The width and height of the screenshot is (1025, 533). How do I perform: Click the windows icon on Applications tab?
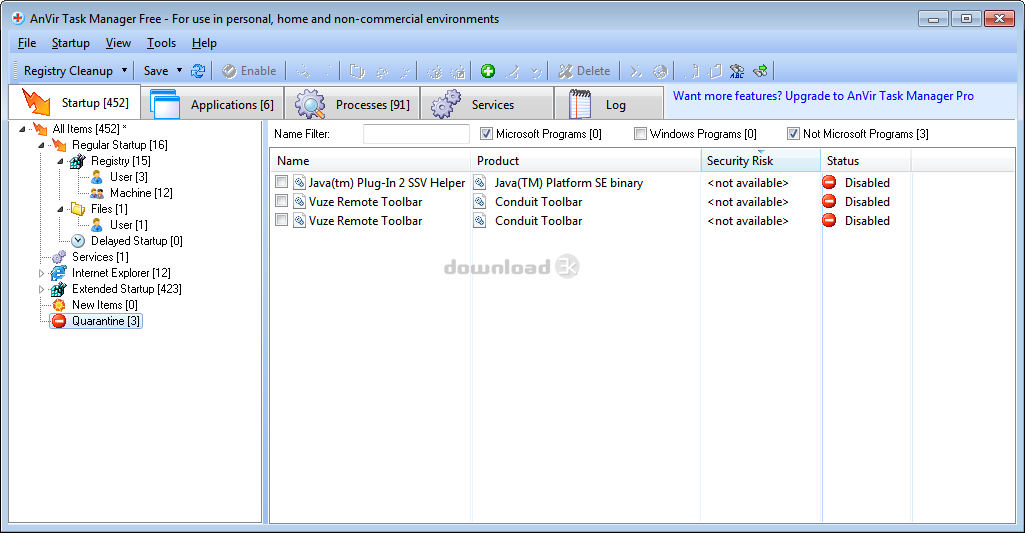point(165,104)
